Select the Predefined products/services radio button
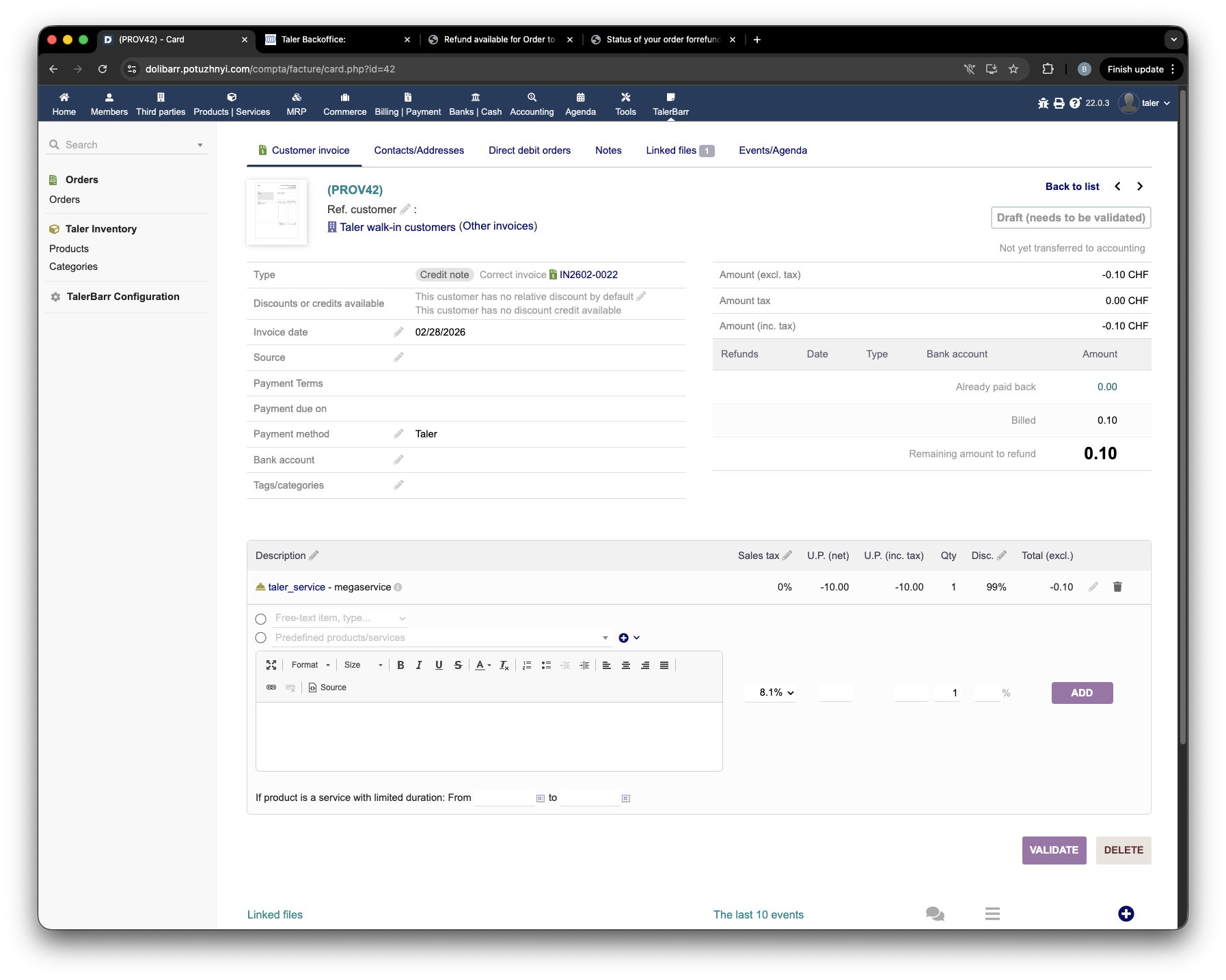 pos(260,638)
